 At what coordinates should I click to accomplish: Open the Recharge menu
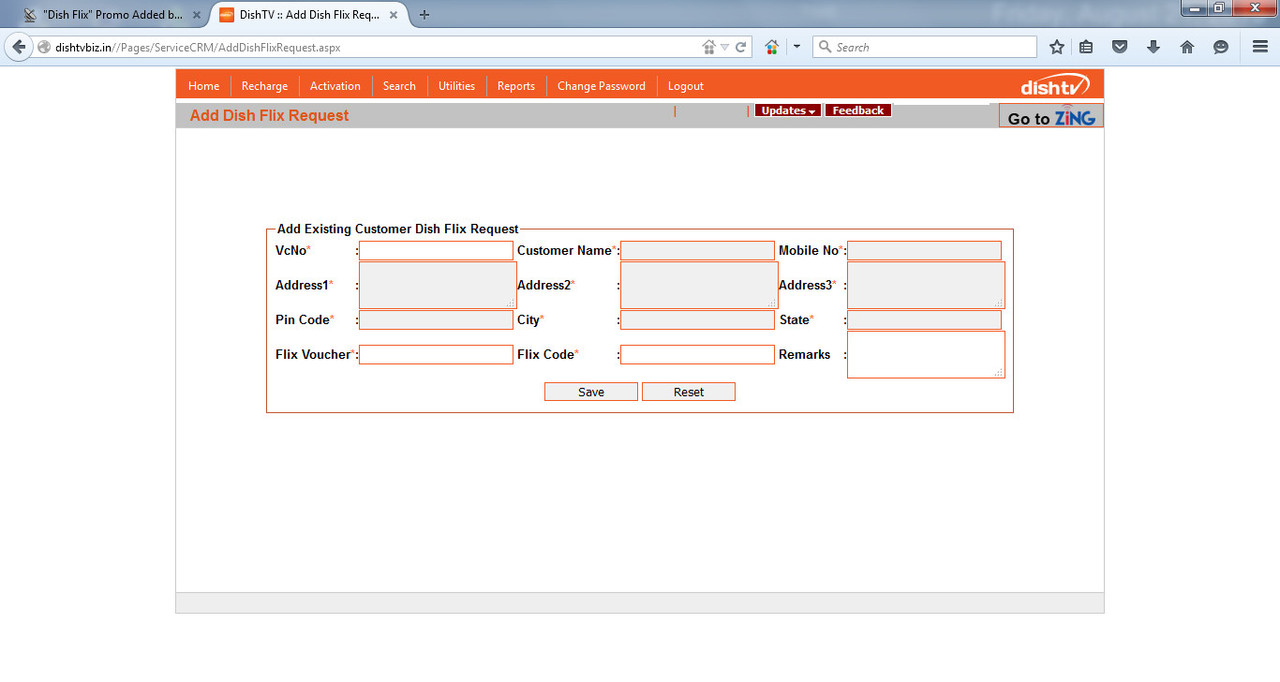[x=265, y=86]
